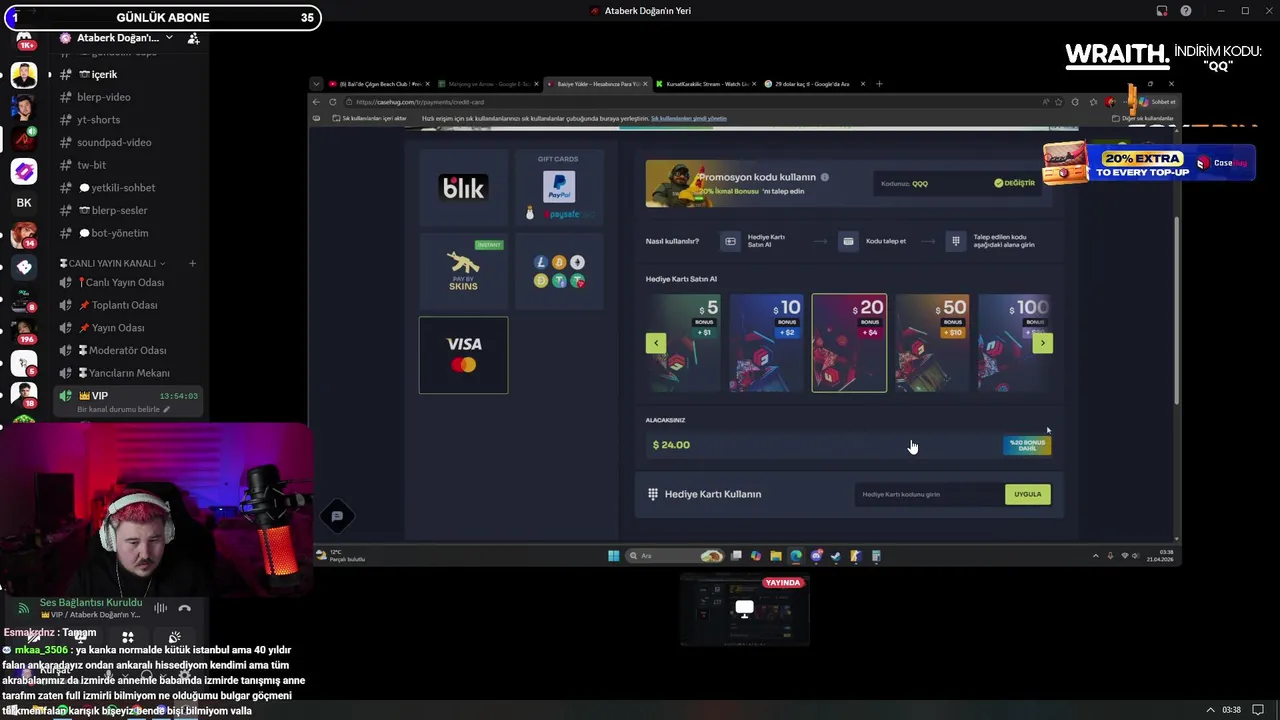Click the UYGULA gift card button
Image resolution: width=1280 pixels, height=720 pixels.
pyautogui.click(x=1027, y=494)
